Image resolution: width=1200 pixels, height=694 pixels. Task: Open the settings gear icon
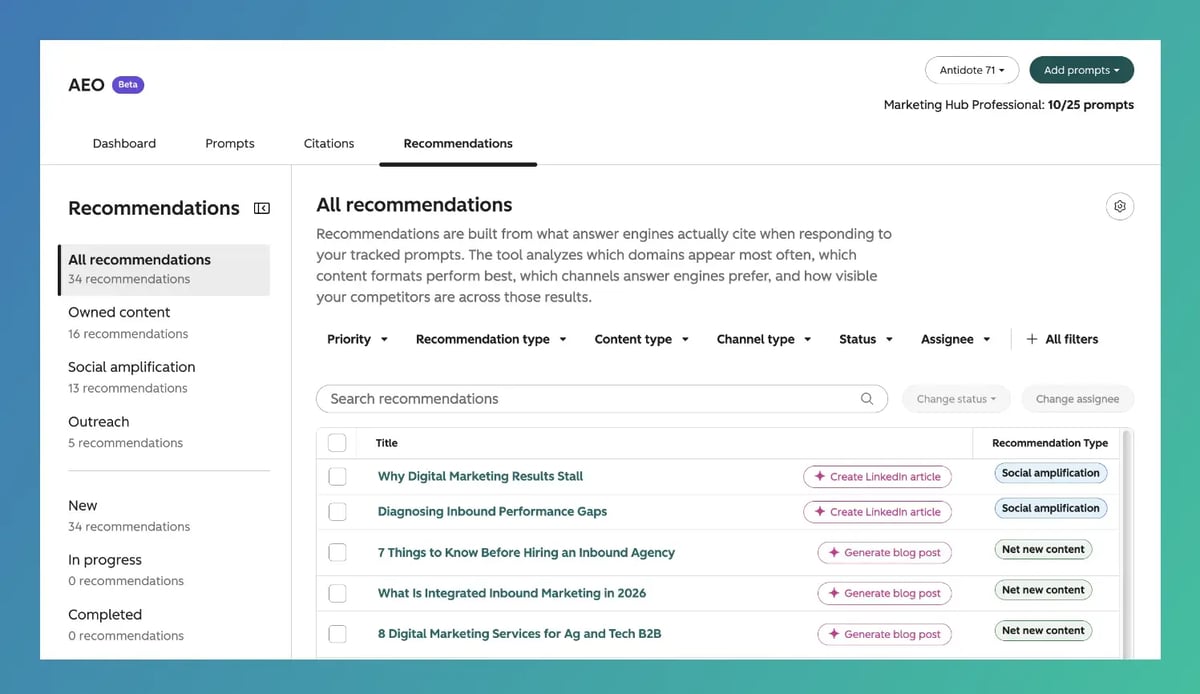[x=1120, y=206]
